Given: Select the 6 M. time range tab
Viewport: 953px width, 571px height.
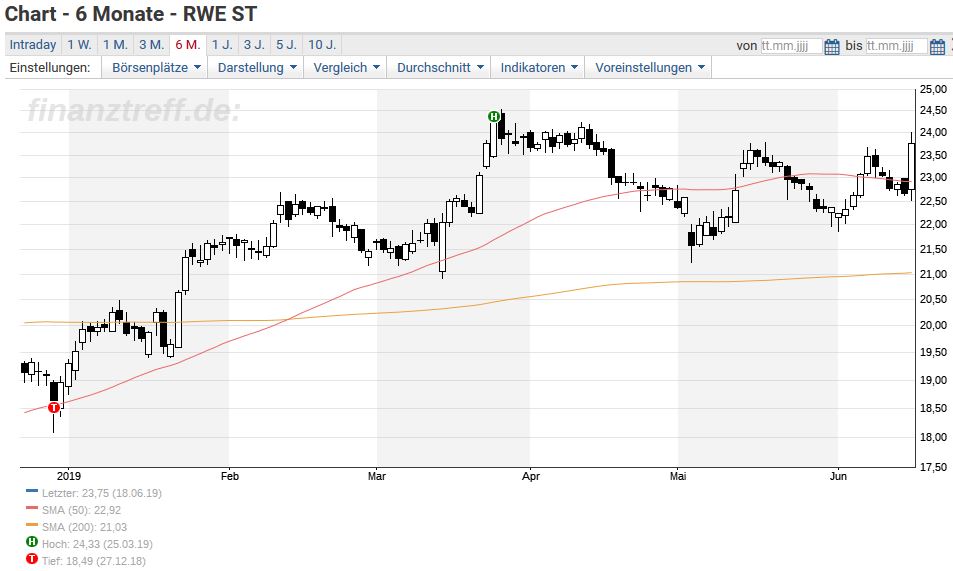Looking at the screenshot, I should (188, 45).
